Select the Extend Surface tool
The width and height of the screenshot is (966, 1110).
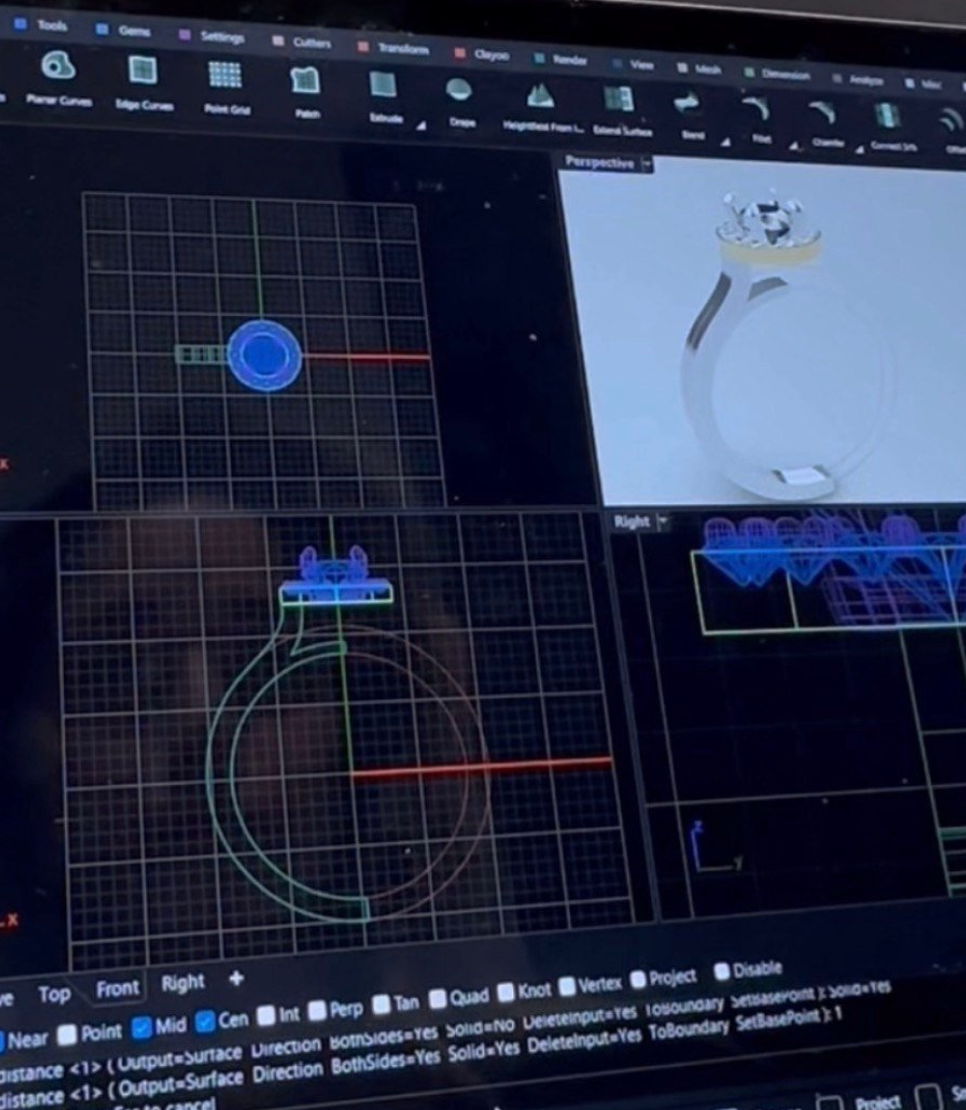tap(619, 99)
